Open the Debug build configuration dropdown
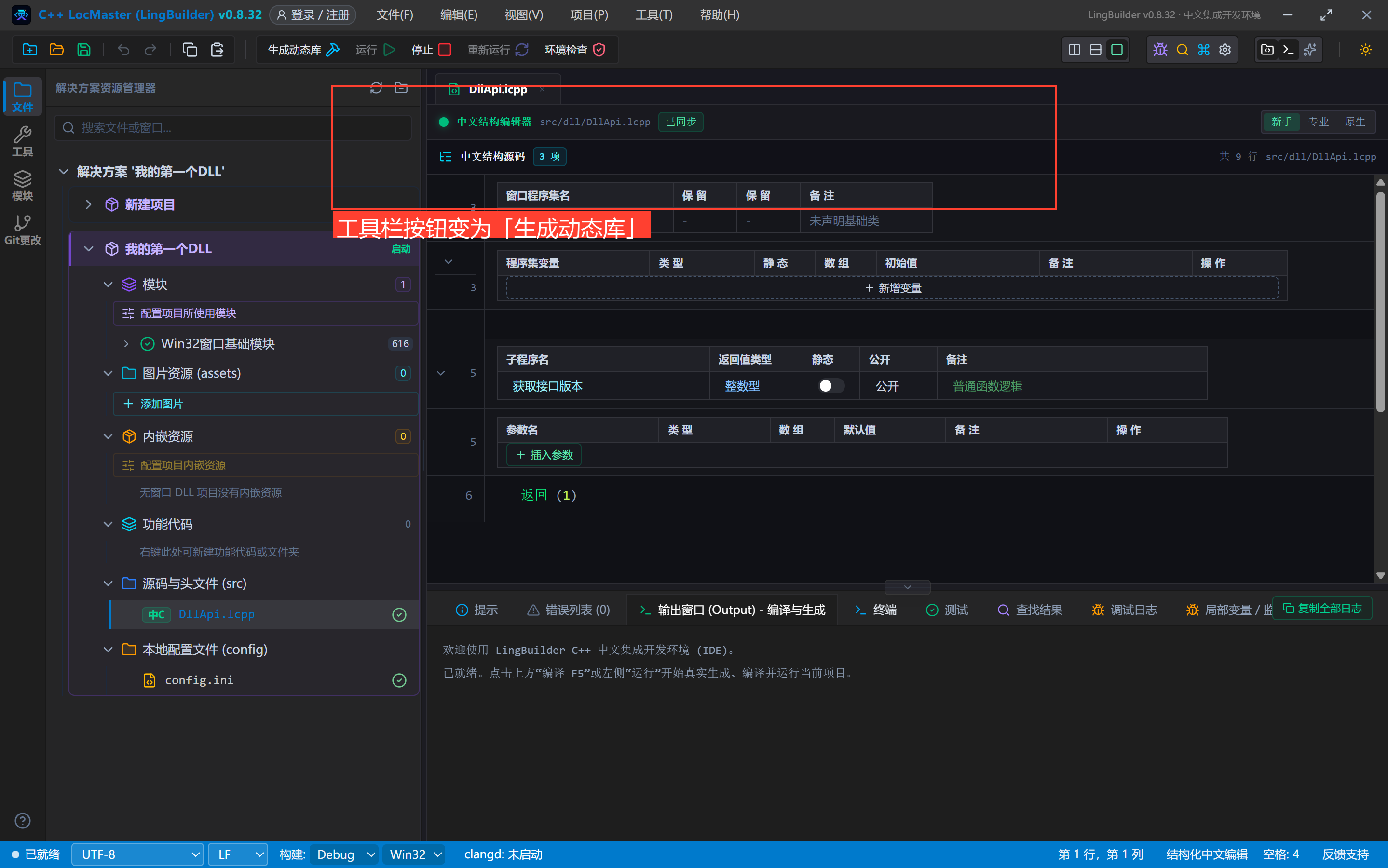This screenshot has width=1388, height=868. coord(344,854)
